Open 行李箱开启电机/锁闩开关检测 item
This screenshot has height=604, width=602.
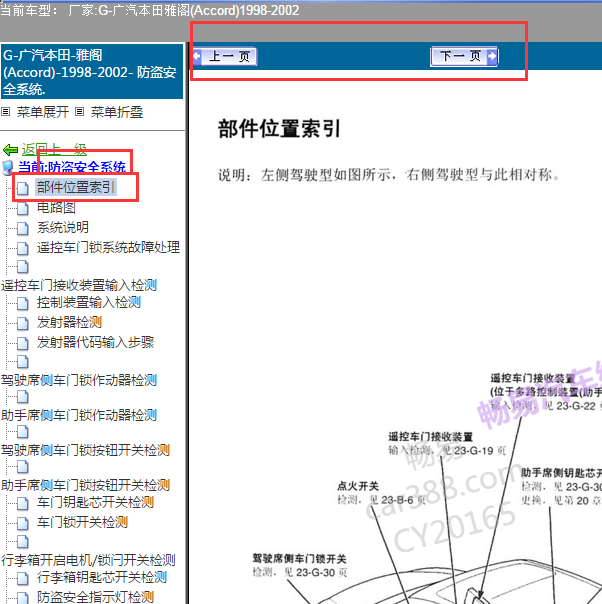[88, 560]
